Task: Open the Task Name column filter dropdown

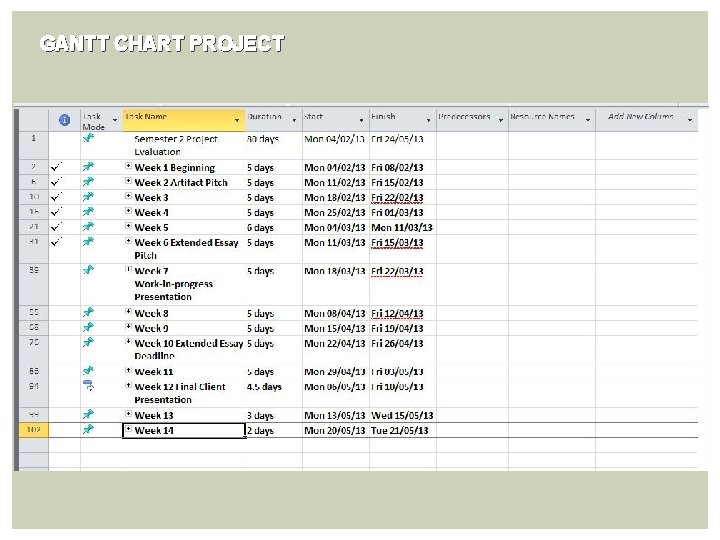Action: (237, 120)
